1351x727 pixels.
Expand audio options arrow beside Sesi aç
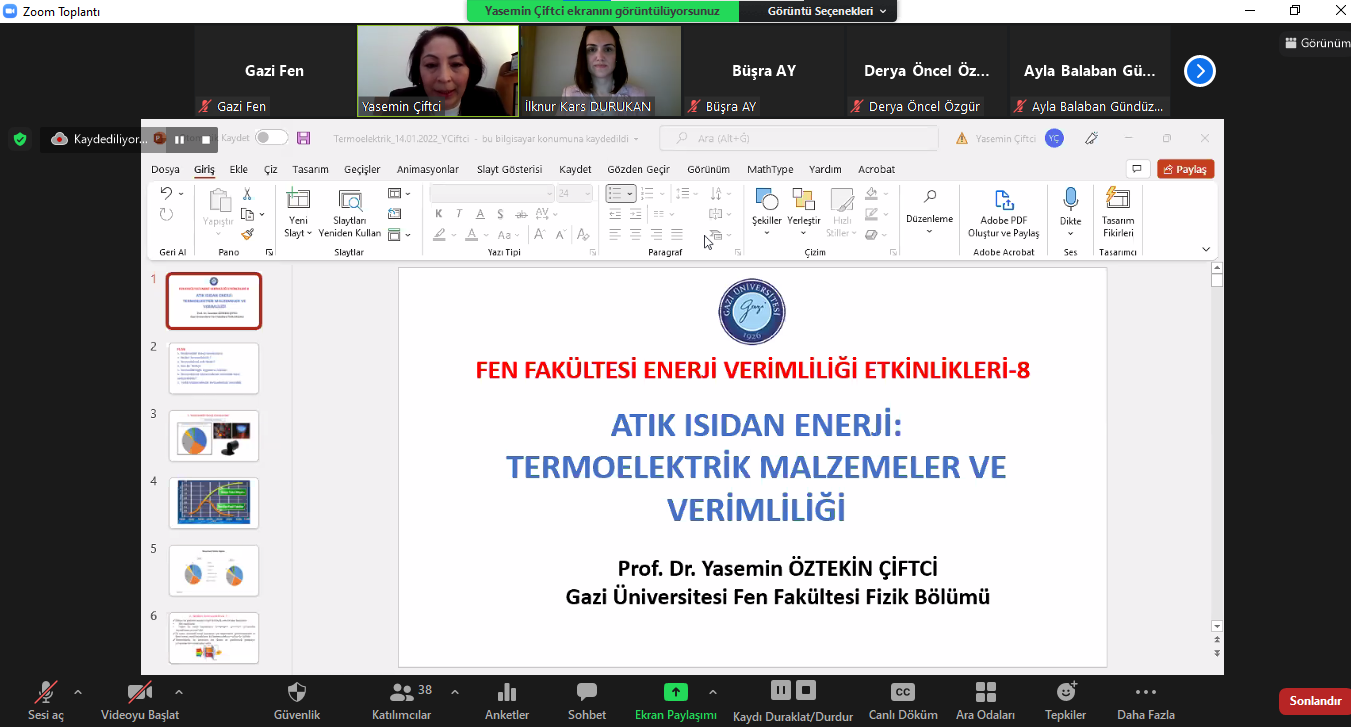[x=78, y=691]
